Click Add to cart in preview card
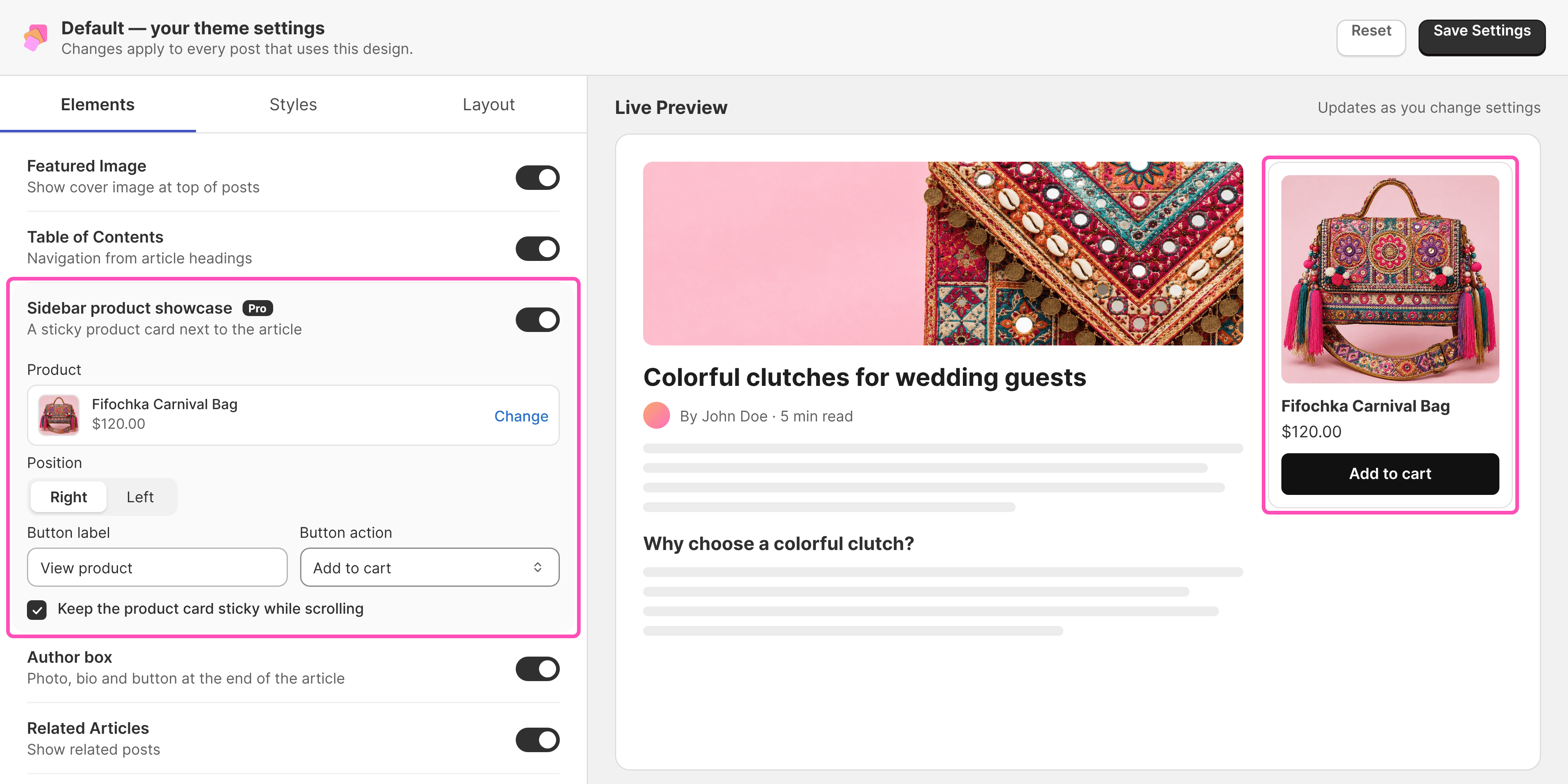Image resolution: width=1568 pixels, height=784 pixels. (1390, 474)
